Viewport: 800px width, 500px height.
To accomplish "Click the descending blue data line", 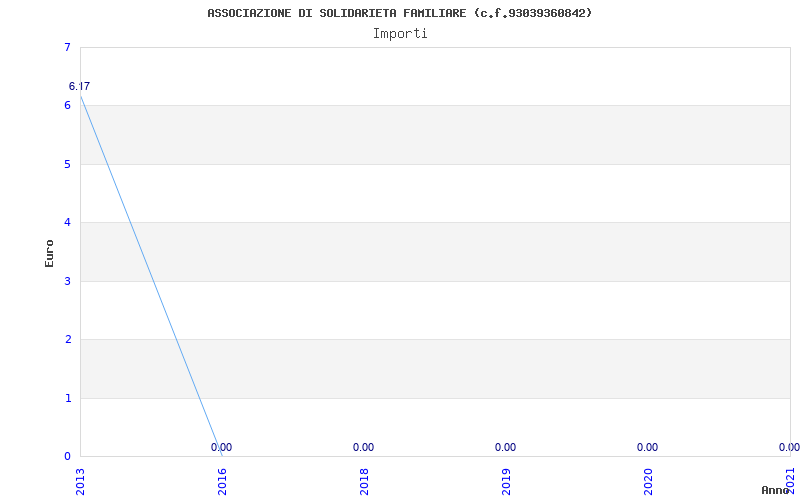I will click(x=152, y=276).
